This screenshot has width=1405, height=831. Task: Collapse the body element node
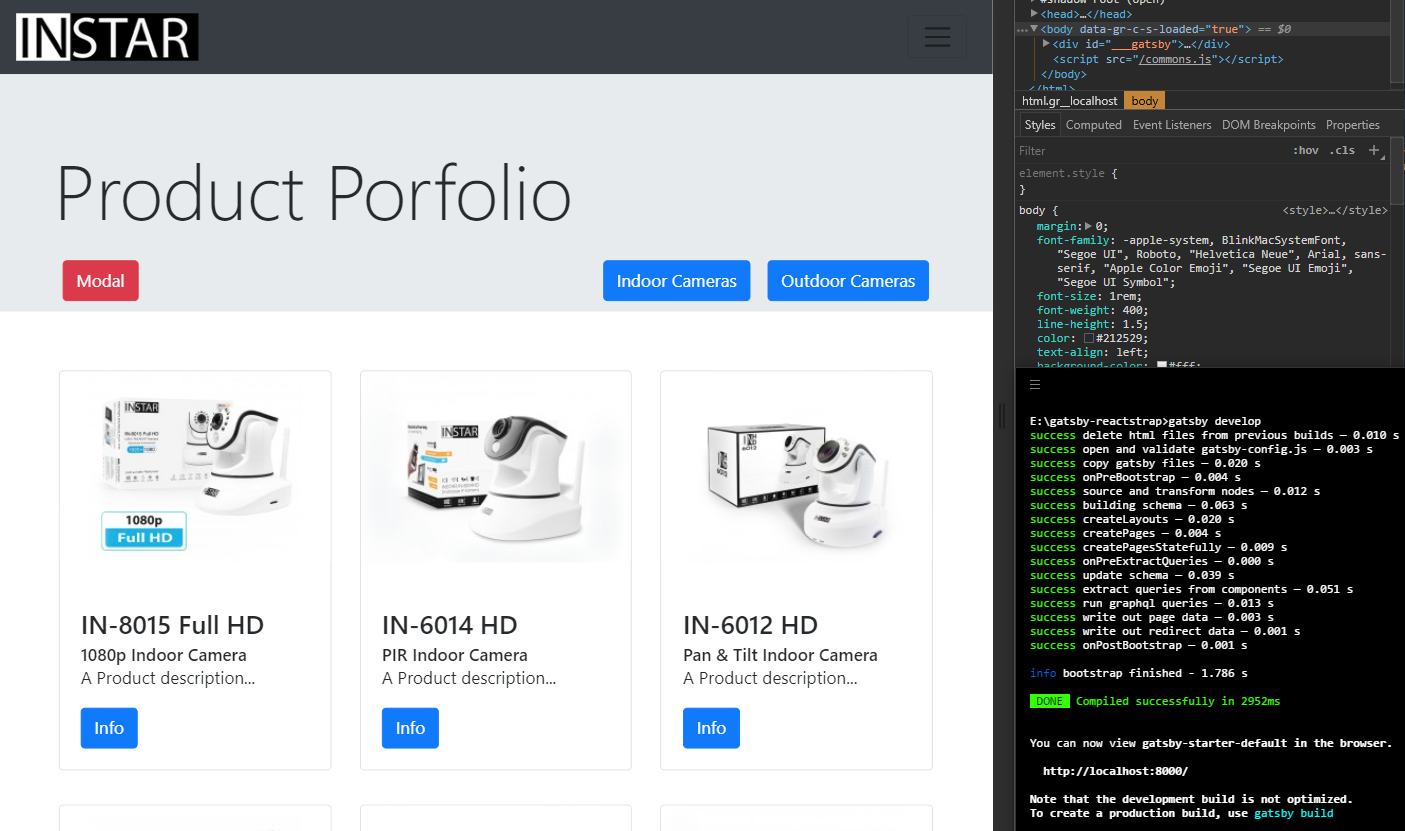(1035, 29)
